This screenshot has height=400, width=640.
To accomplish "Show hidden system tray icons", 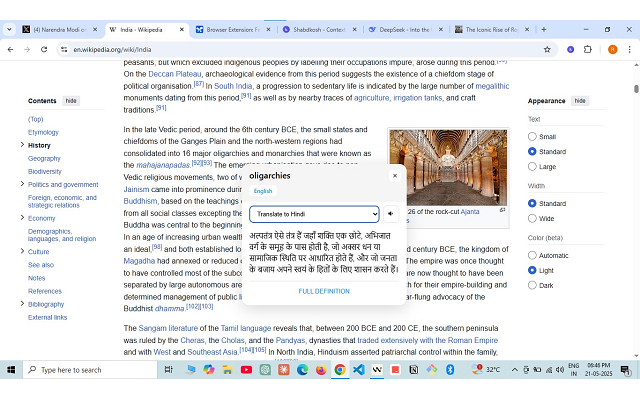I will point(515,370).
